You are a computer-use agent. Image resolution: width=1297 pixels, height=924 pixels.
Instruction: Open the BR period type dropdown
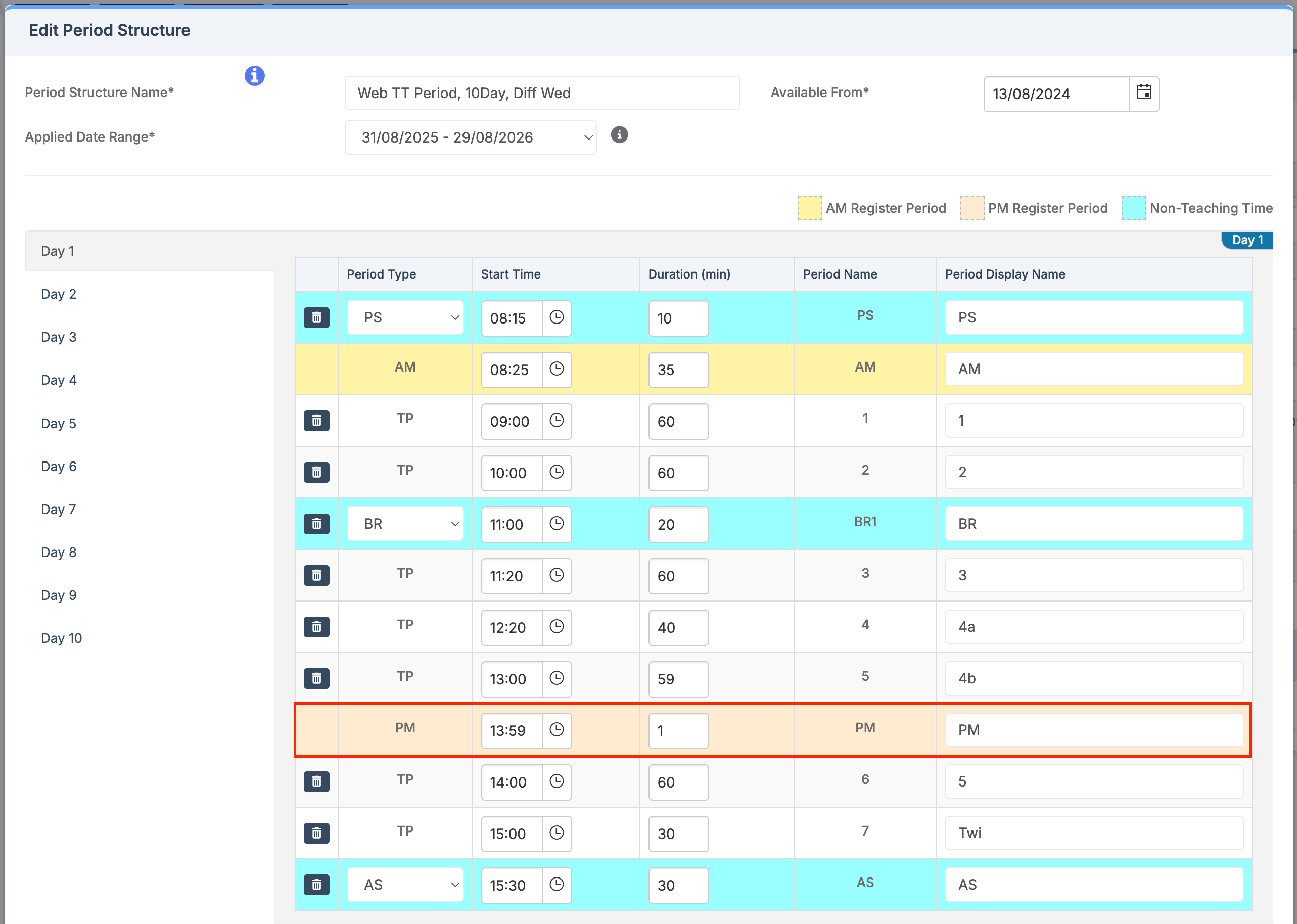point(405,524)
